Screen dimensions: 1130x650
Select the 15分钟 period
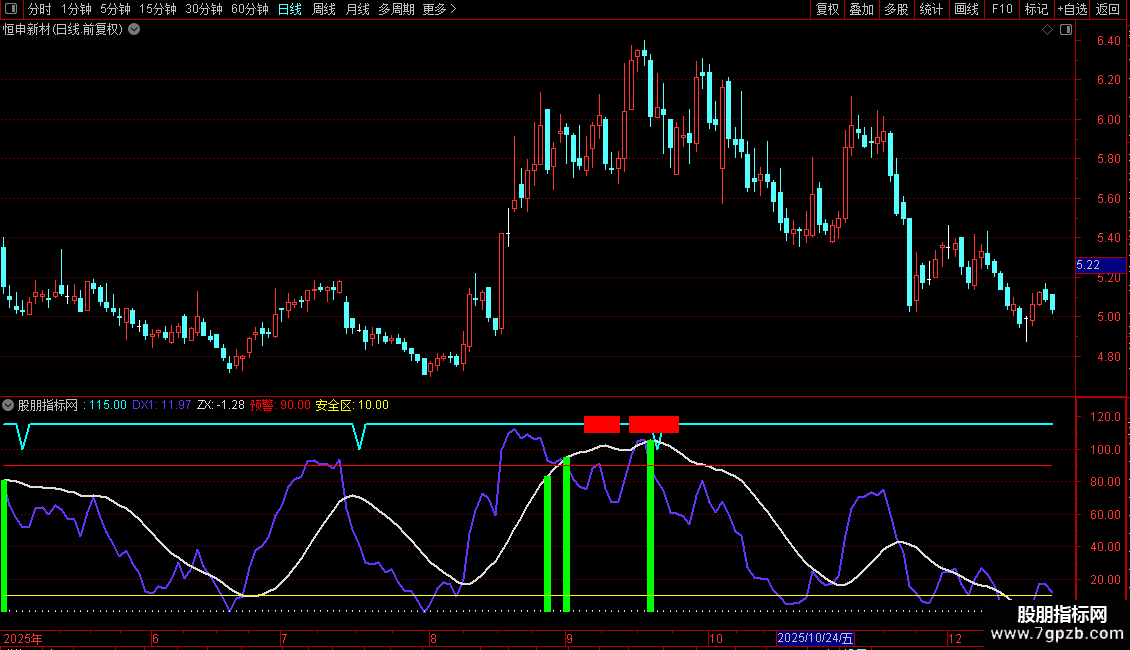(x=158, y=9)
